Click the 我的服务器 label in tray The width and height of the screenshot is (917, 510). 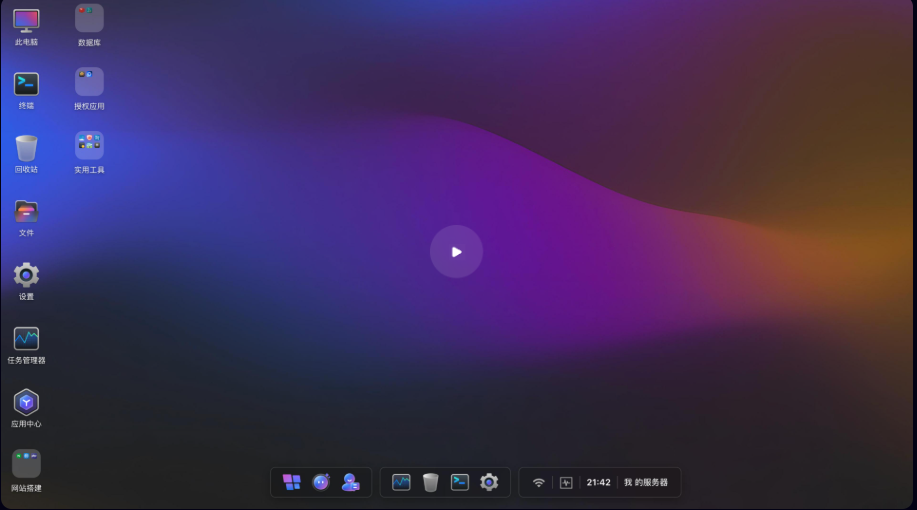tap(646, 483)
